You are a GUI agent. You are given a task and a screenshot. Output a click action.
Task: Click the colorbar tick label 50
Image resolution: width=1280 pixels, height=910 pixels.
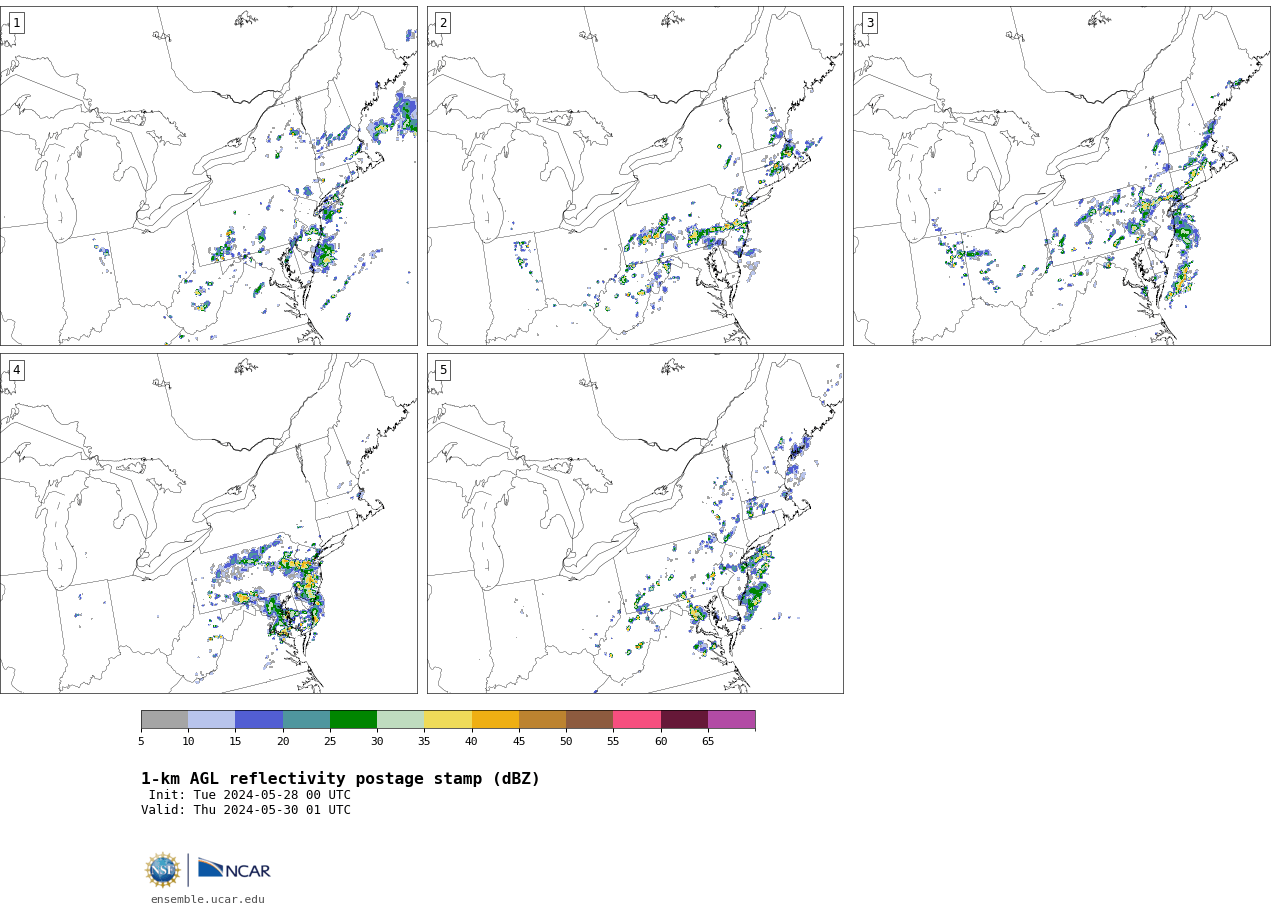pos(566,741)
